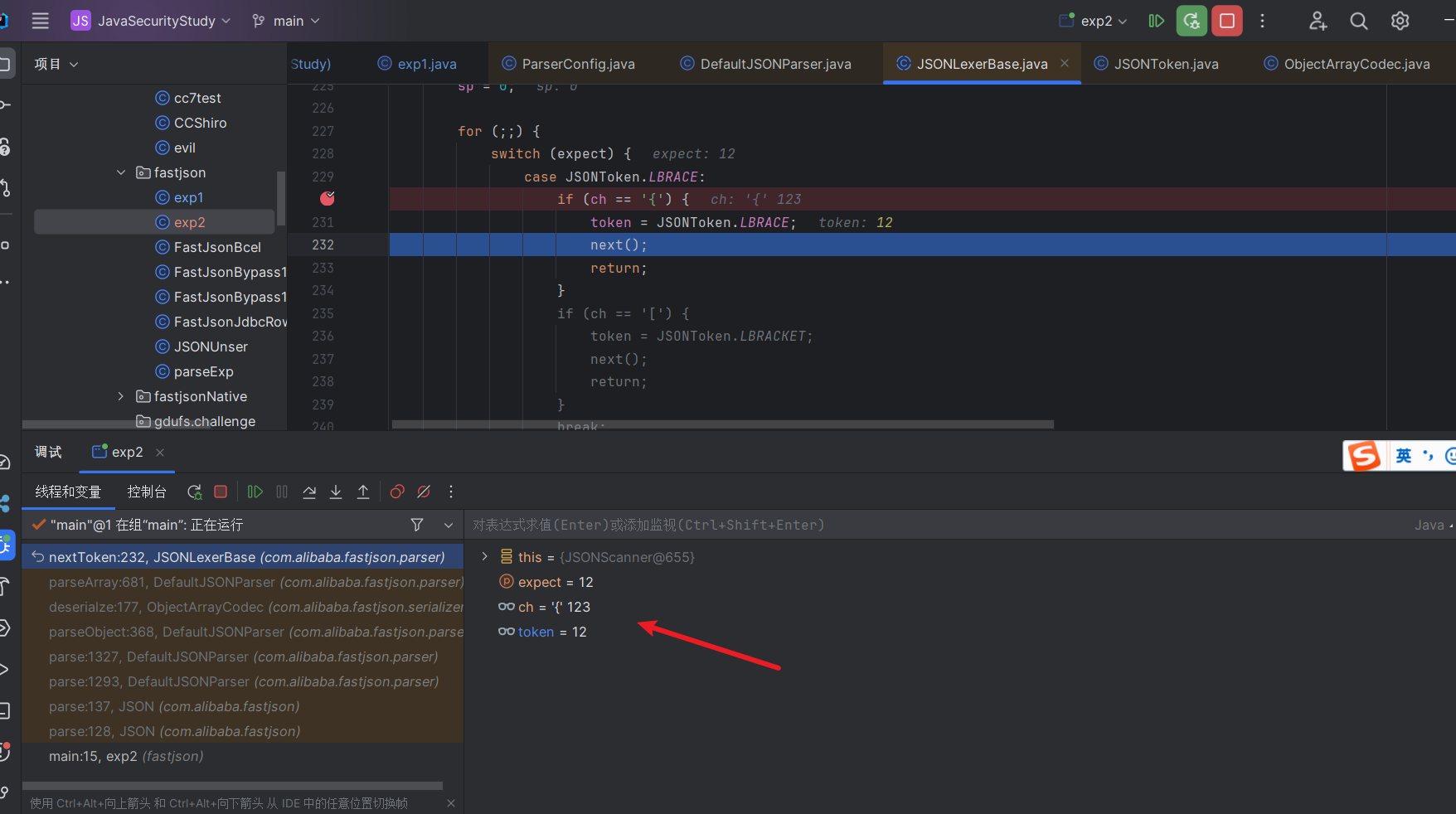The height and width of the screenshot is (814, 1456).
Task: Toggle the breakpoint on line 230
Action: coord(327,199)
